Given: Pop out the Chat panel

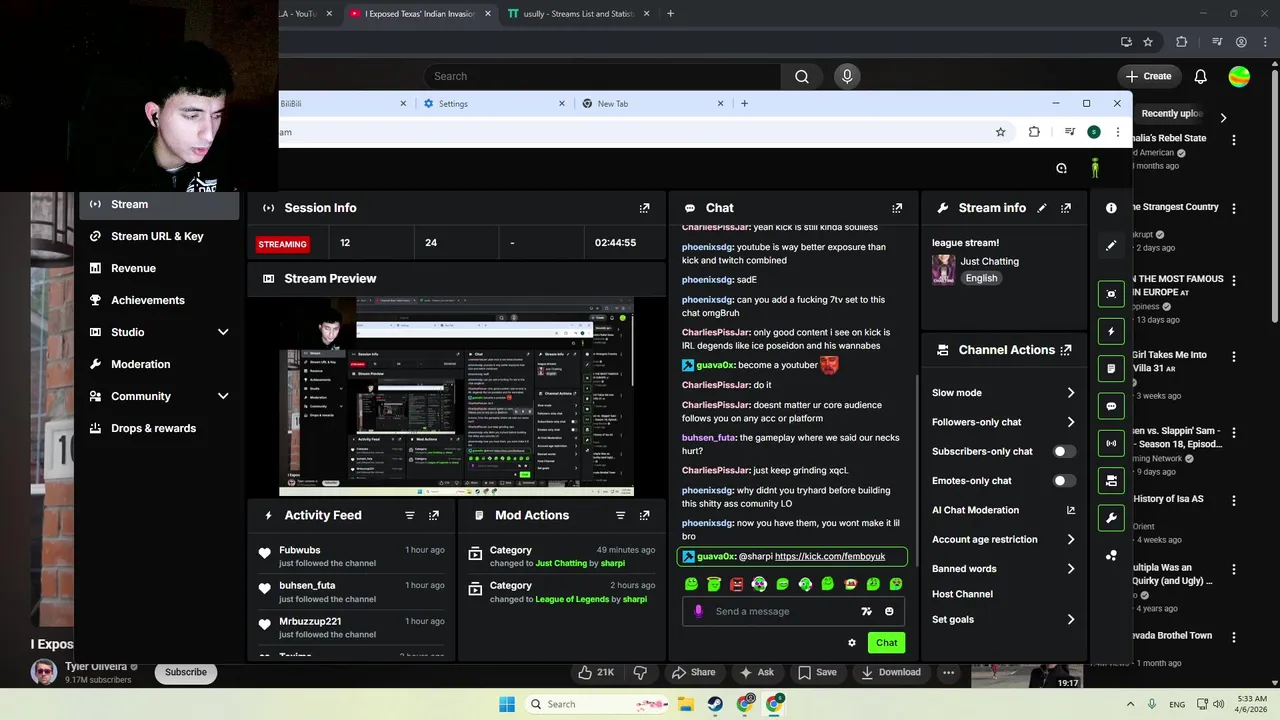Looking at the screenshot, I should [897, 208].
